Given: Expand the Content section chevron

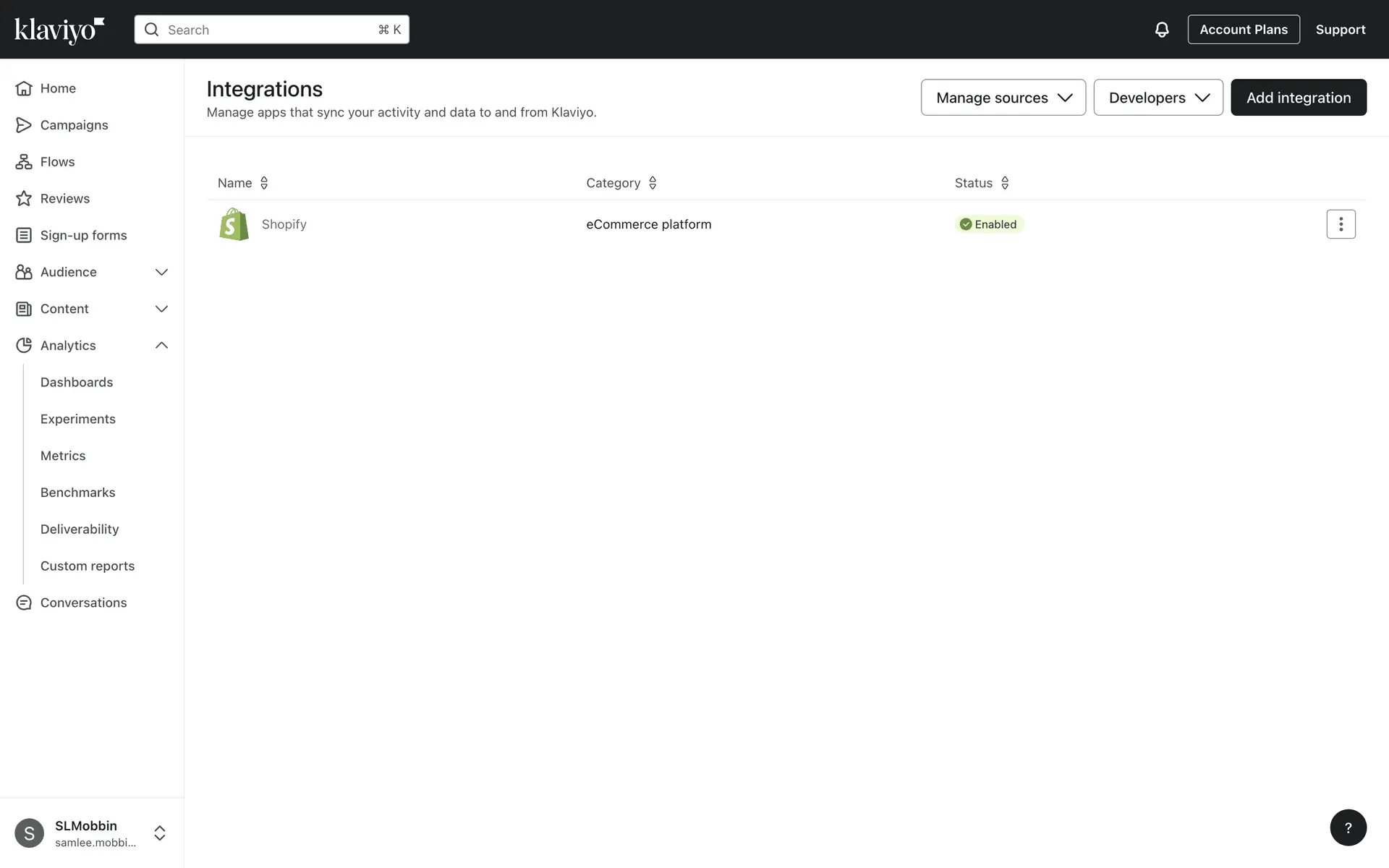Looking at the screenshot, I should pyautogui.click(x=161, y=309).
